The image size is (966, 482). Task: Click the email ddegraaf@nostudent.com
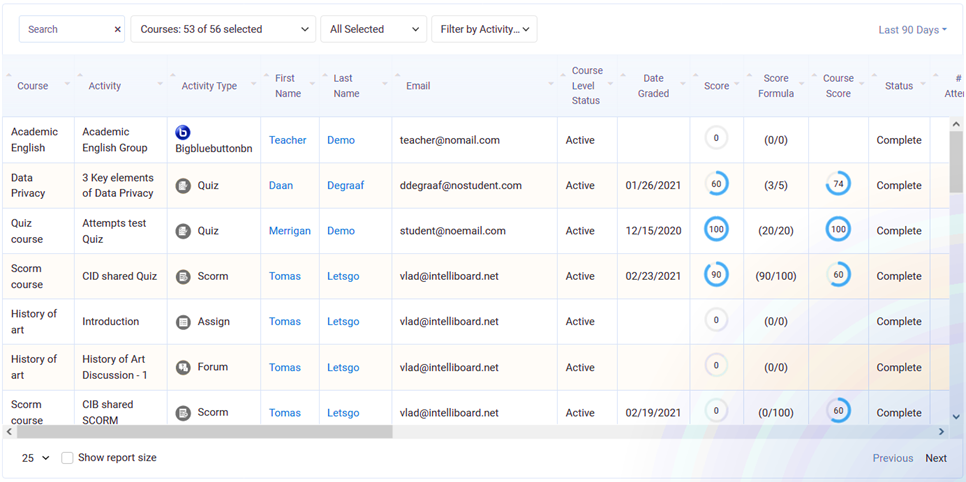tap(461, 186)
